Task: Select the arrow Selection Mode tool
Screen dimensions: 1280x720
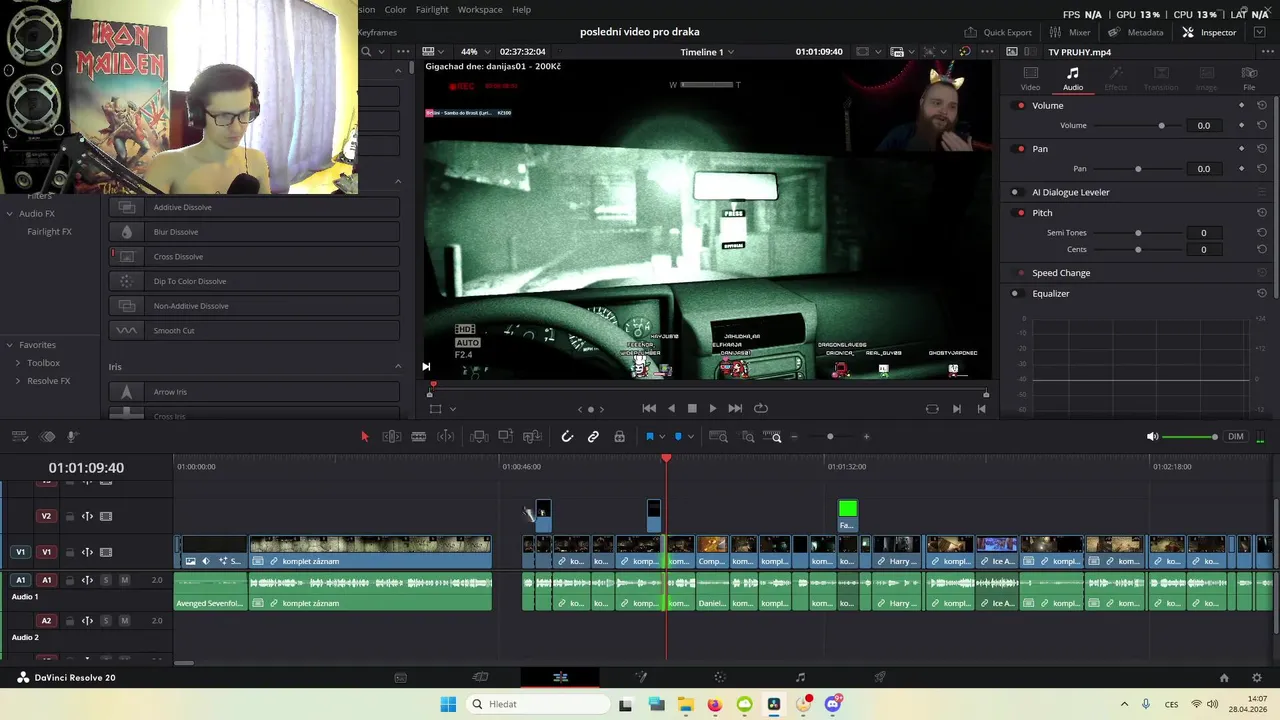Action: pos(364,437)
